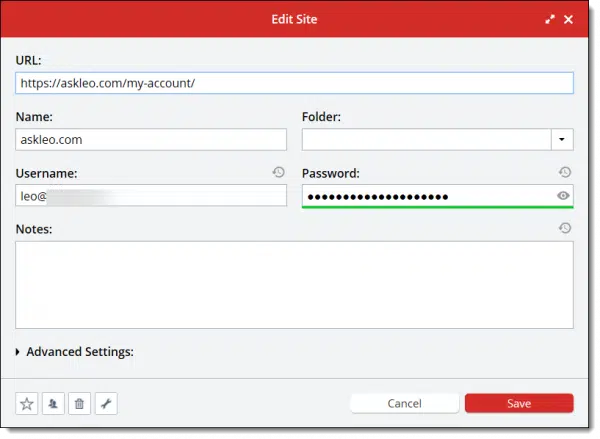Image resolution: width=600 pixels, height=439 pixels.
Task: Click inside the Folder combo box field
Action: tap(426, 140)
